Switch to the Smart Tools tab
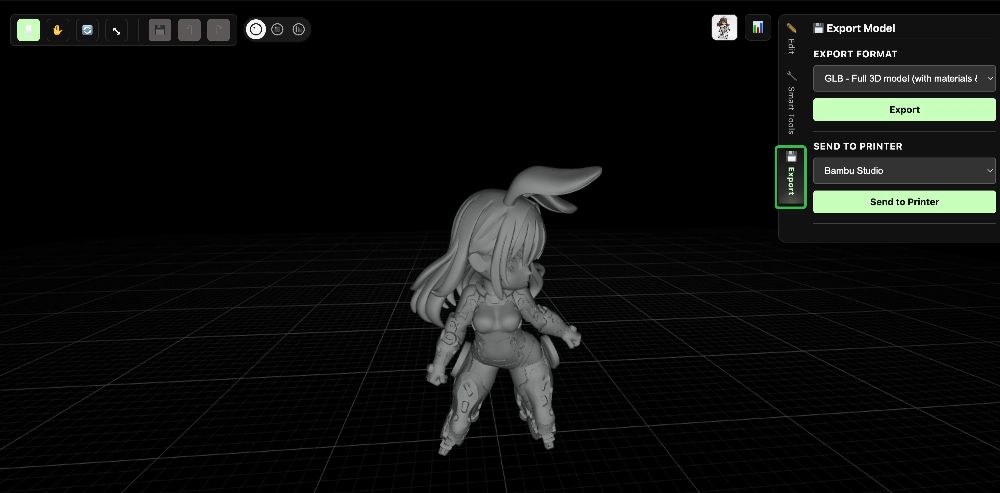The width and height of the screenshot is (1000, 493). tap(791, 102)
